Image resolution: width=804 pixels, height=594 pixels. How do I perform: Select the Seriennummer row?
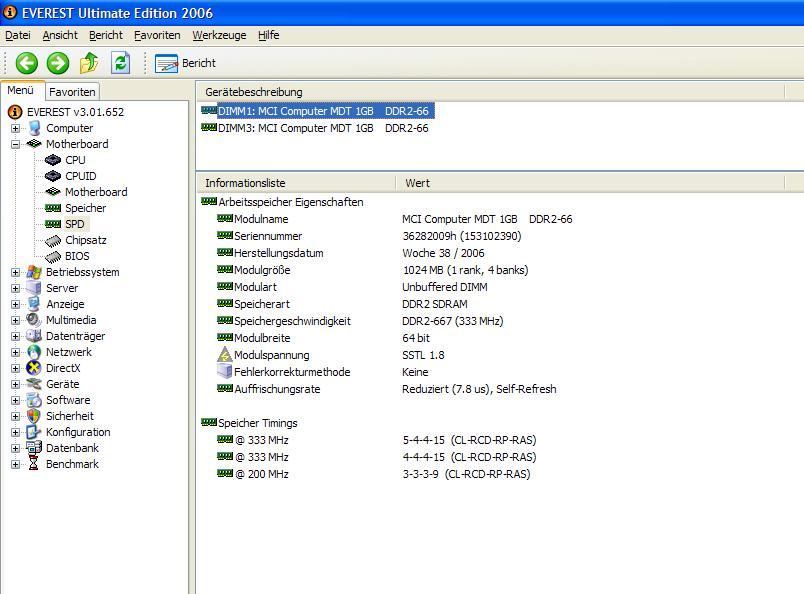pos(369,236)
